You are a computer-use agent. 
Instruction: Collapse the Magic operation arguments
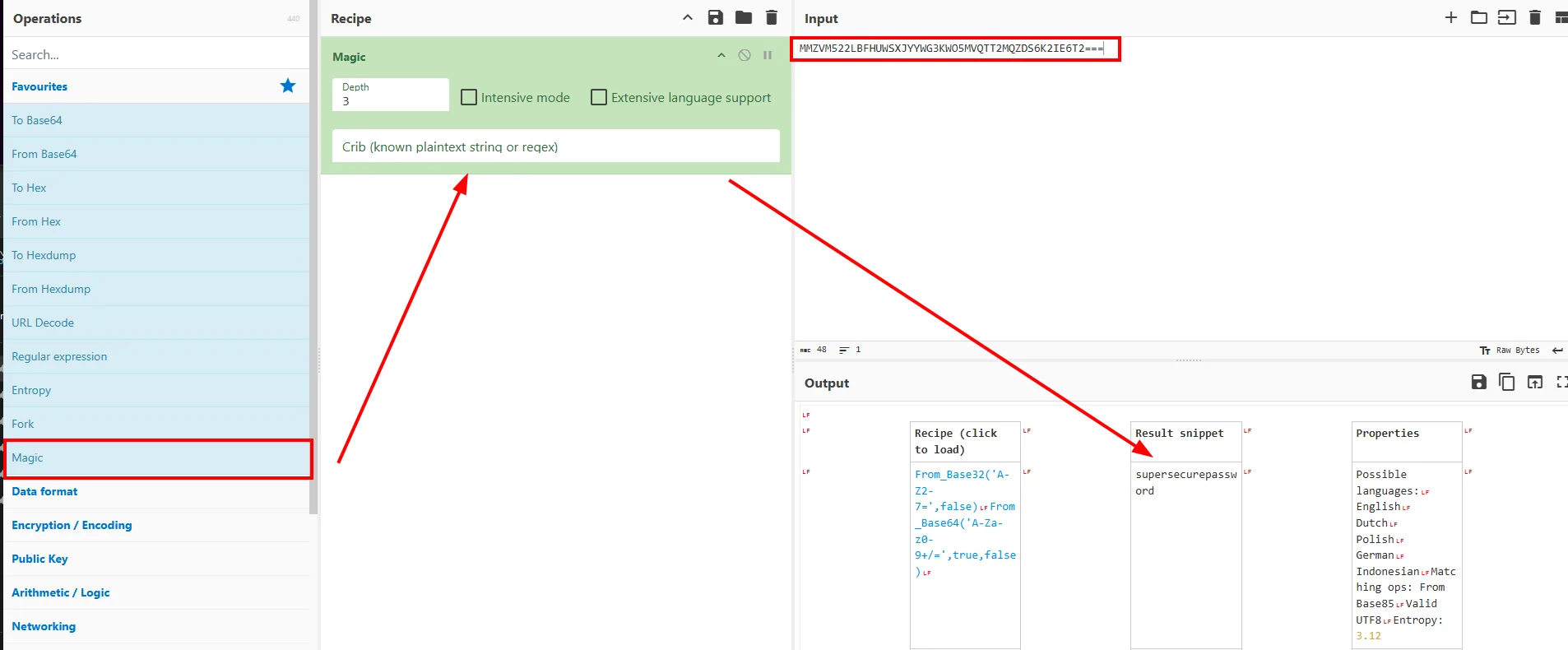(721, 55)
